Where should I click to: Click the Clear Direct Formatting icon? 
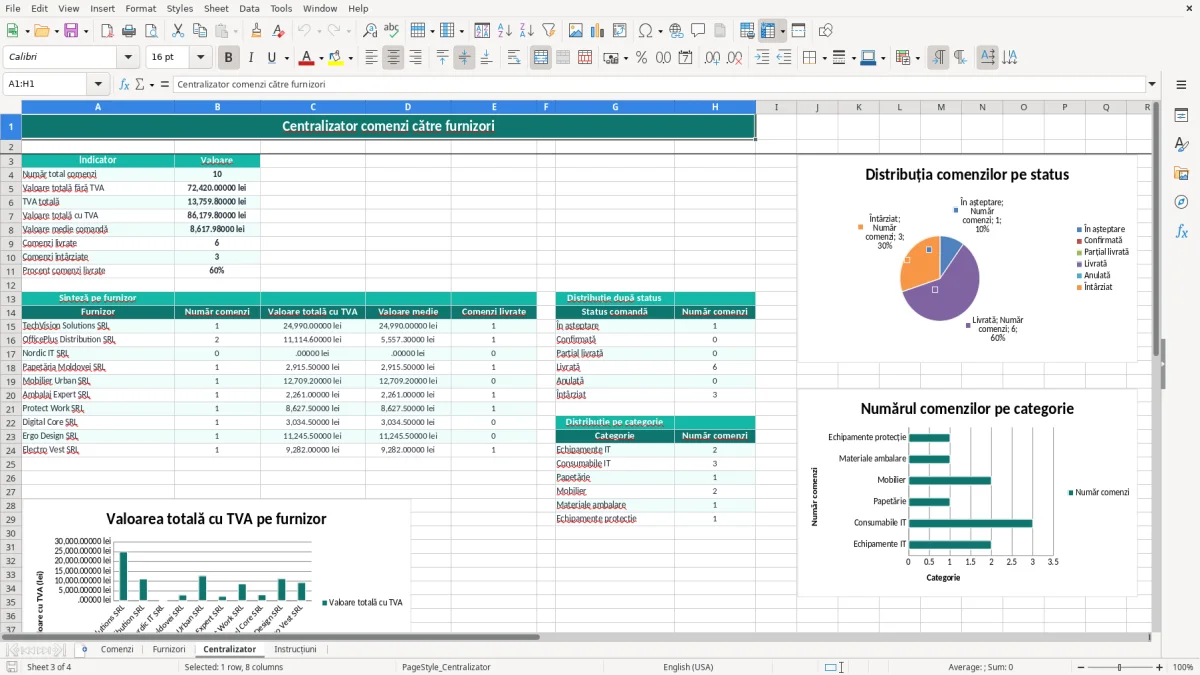tap(279, 31)
